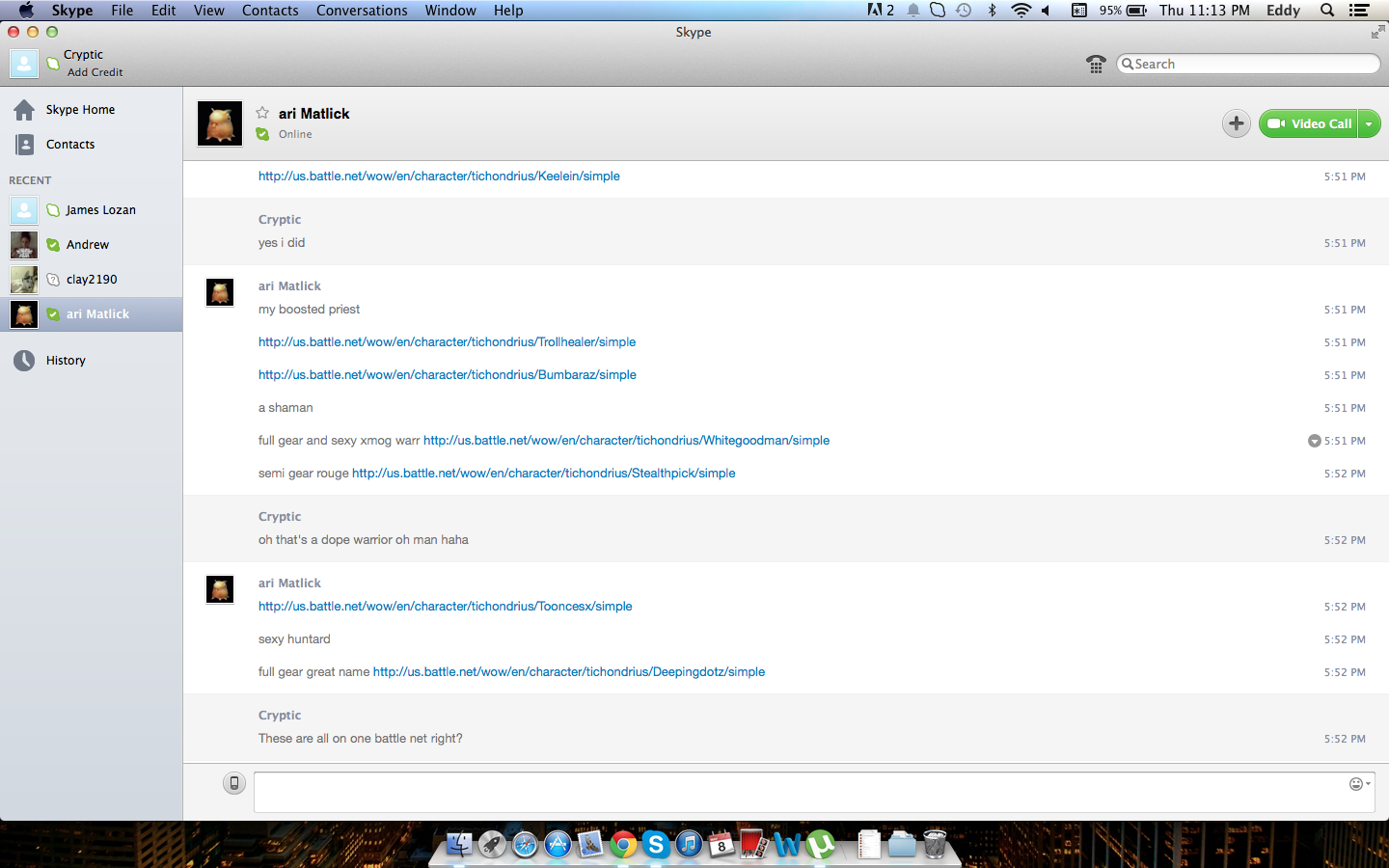Image resolution: width=1389 pixels, height=868 pixels.
Task: Click the add people plus button
Action: pos(1237,123)
